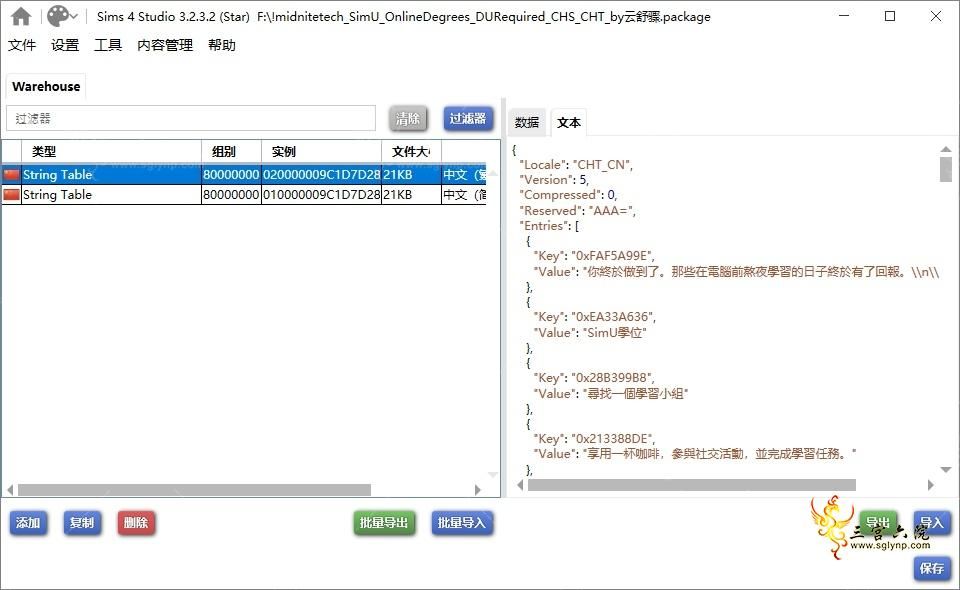
Task: Click flag icon of the 020000009C1D7D28 row
Action: tap(12, 174)
